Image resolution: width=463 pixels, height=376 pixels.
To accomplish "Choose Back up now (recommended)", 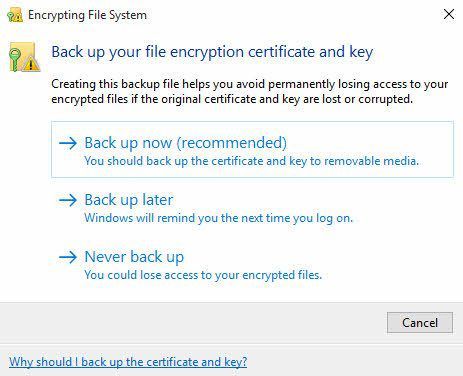I will click(x=252, y=149).
